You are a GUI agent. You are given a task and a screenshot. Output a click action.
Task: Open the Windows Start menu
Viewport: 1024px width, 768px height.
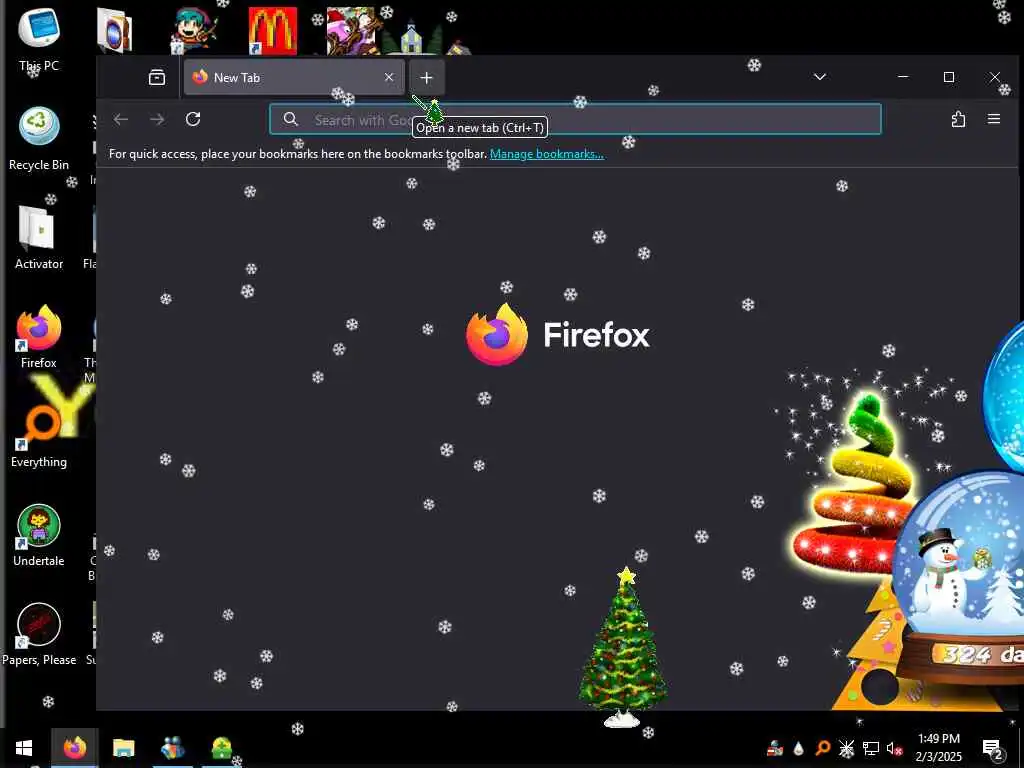pyautogui.click(x=24, y=748)
